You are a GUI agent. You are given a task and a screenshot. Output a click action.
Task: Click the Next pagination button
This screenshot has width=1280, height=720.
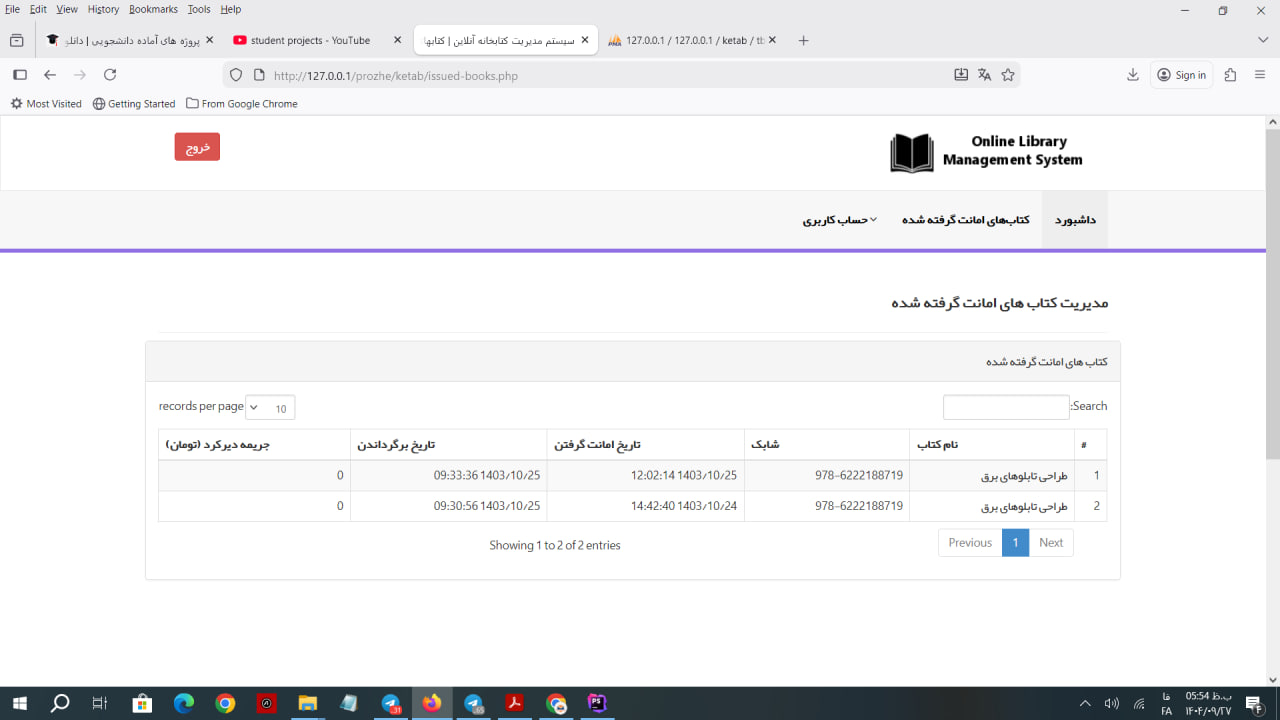[x=1050, y=543]
